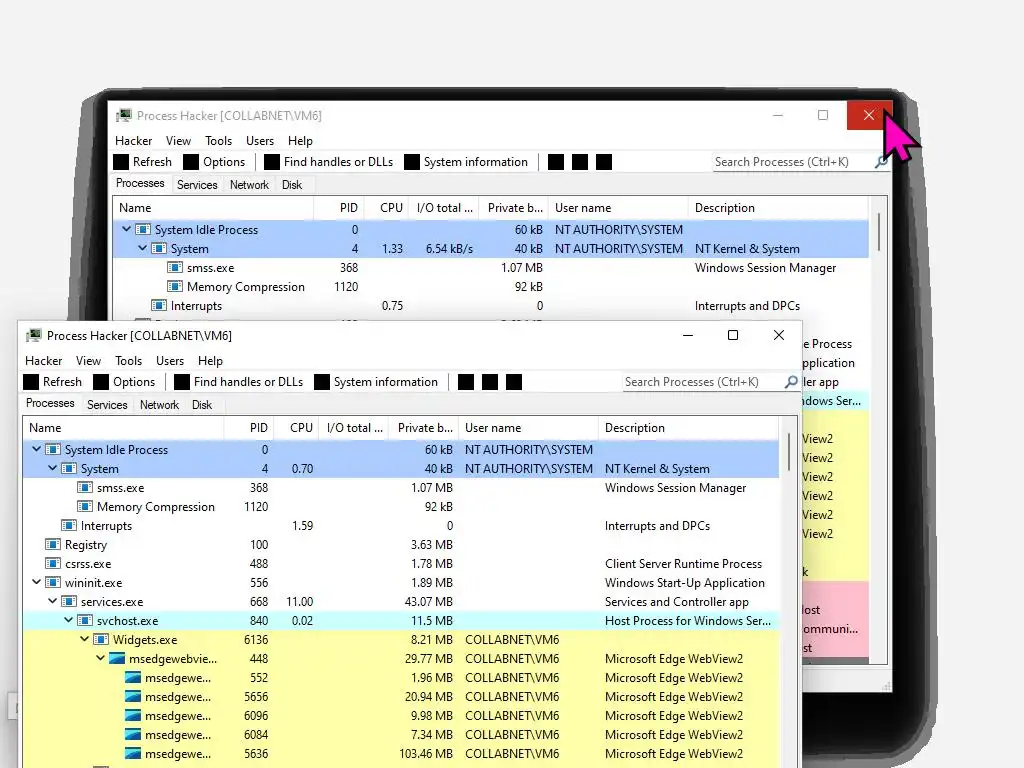This screenshot has width=1024, height=768.
Task: Collapse the System node in front window
Action: (52, 468)
